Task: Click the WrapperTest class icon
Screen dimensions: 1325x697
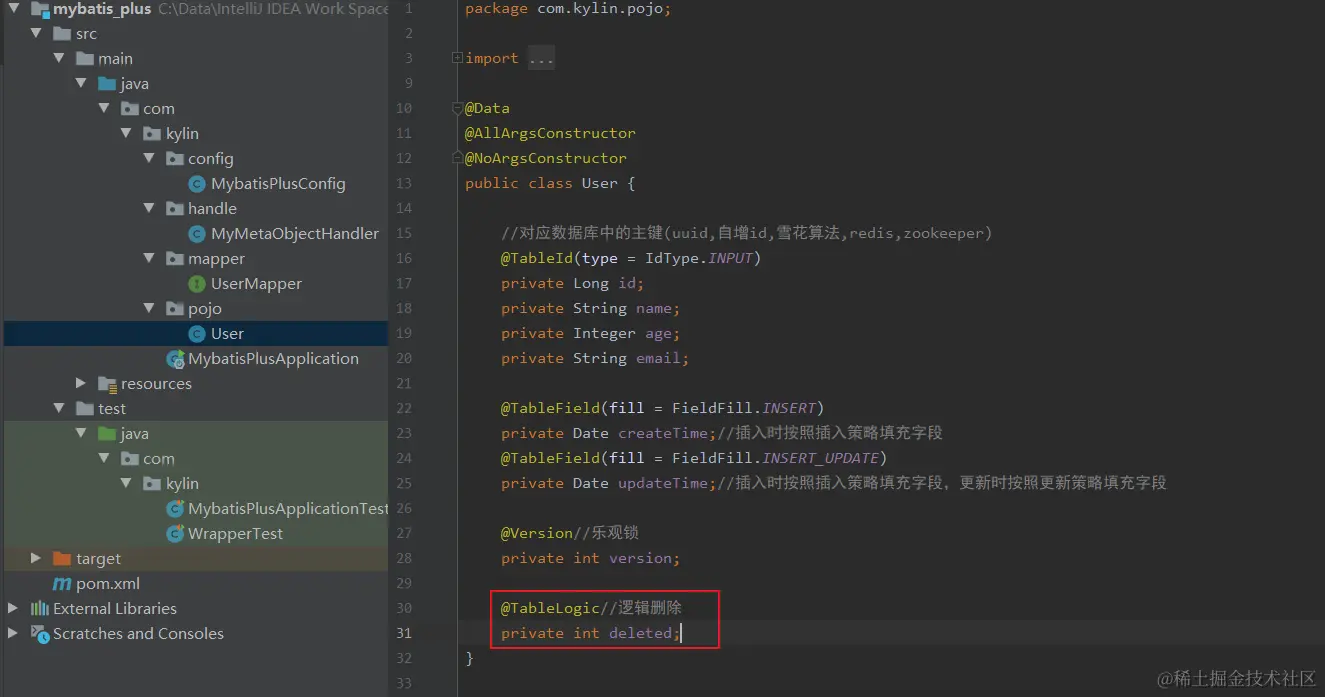Action: coord(175,533)
